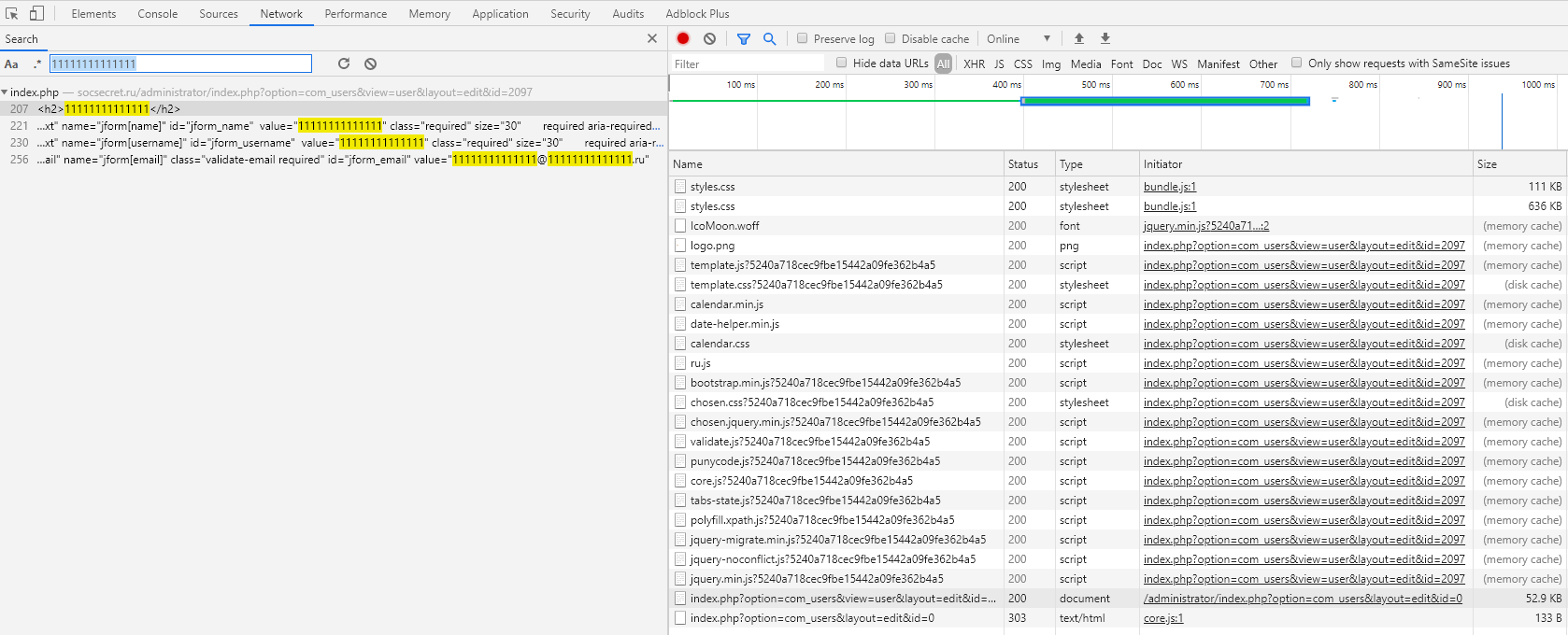This screenshot has height=635, width=1568.
Task: Toggle the network filter funnel icon
Action: point(744,38)
